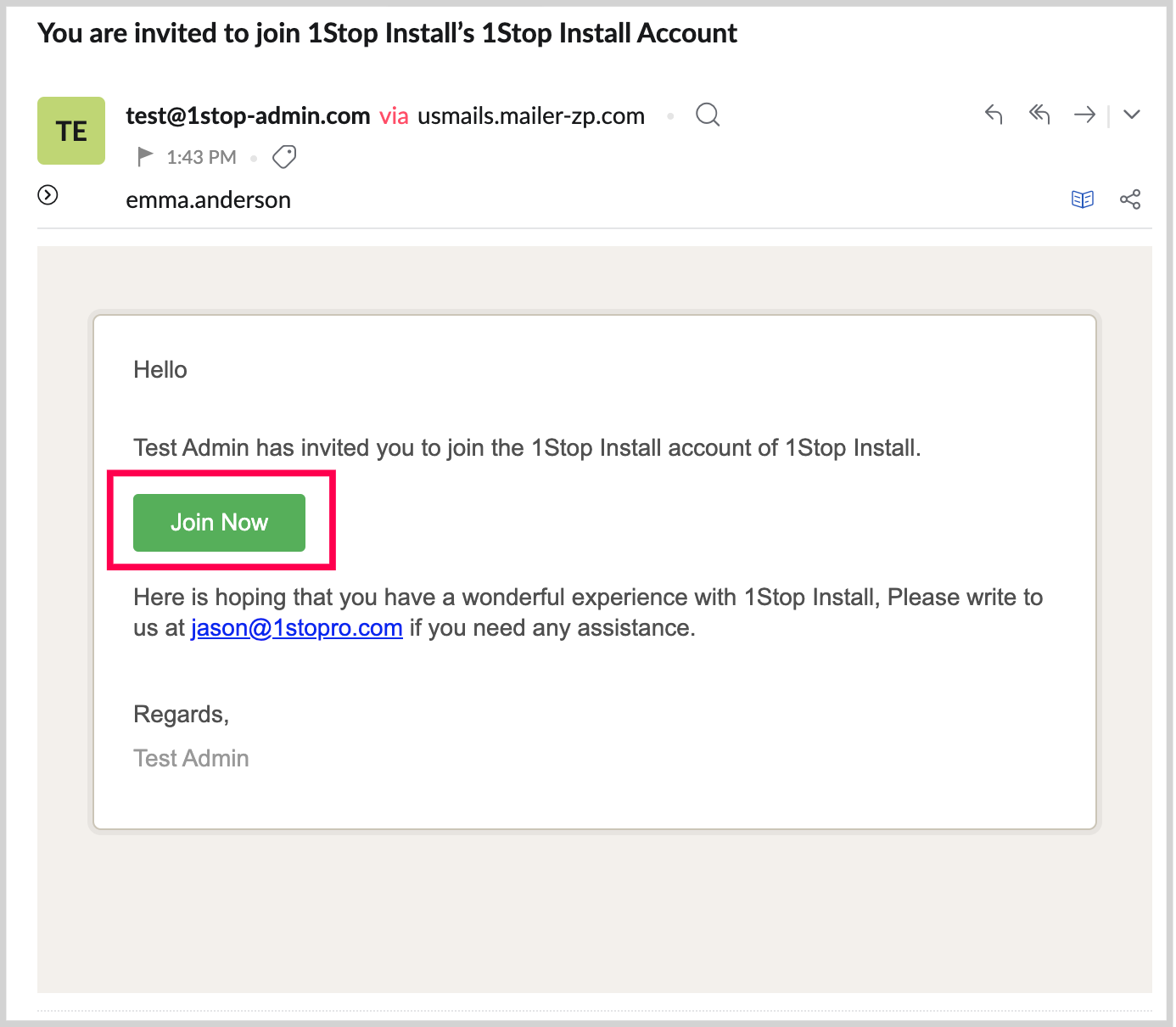
Task: Click the emma.anderson recipient name
Action: click(x=208, y=200)
